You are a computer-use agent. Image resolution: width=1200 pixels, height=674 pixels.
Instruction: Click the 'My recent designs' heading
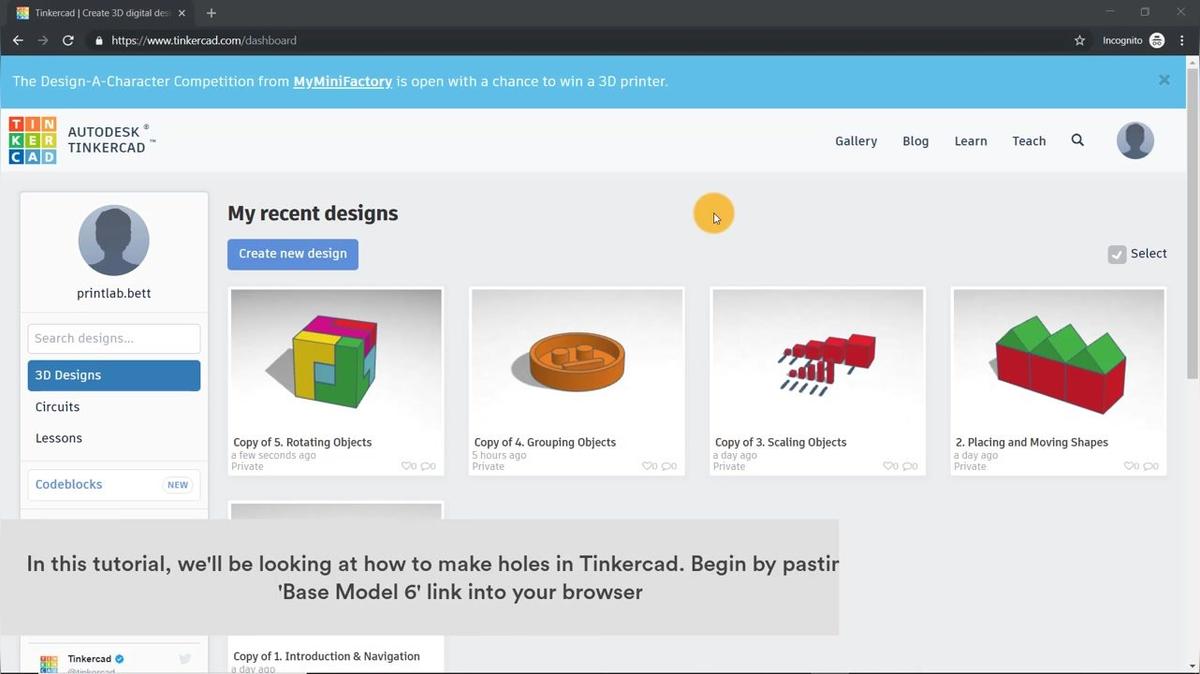coord(313,213)
